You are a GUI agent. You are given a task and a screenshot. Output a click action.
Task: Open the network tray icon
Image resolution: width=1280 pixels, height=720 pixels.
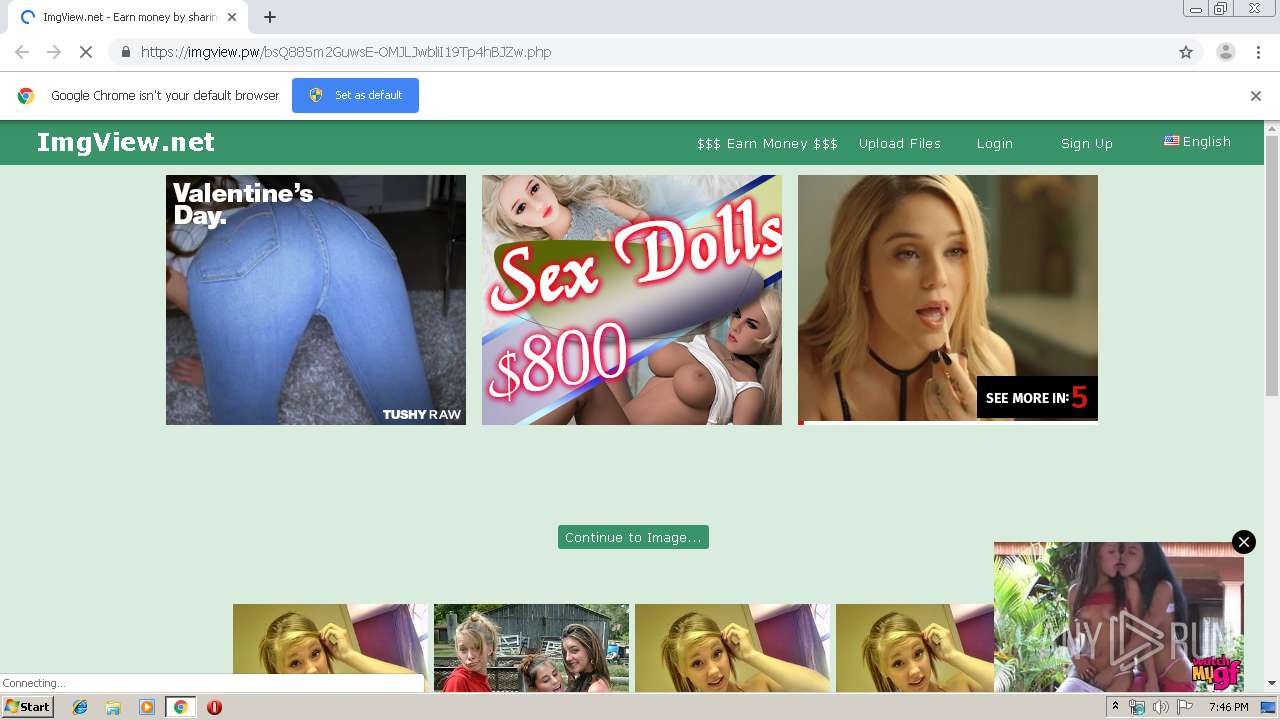coord(1137,707)
